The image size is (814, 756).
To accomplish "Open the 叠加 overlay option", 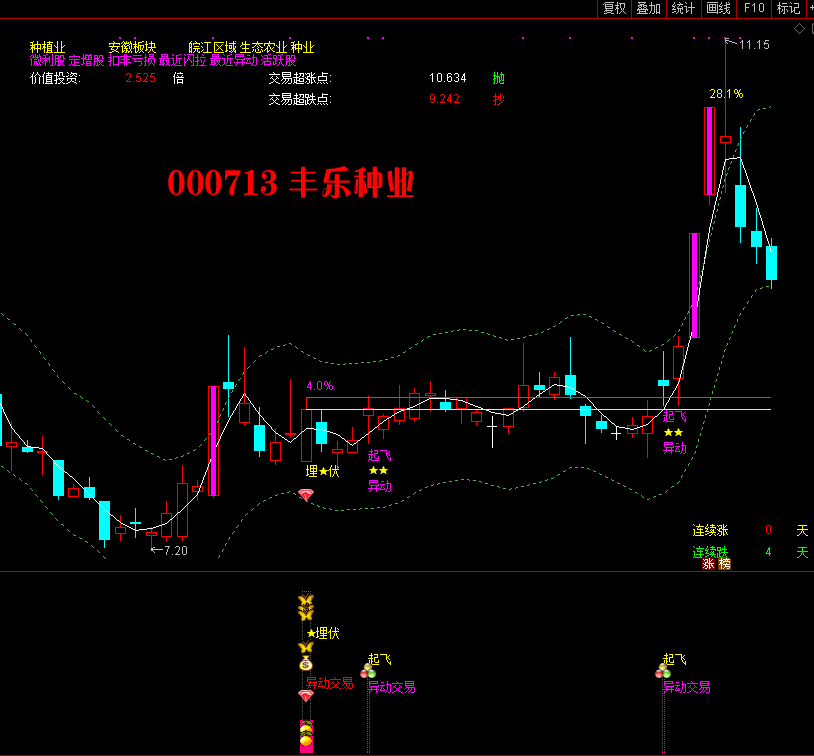I will click(649, 9).
